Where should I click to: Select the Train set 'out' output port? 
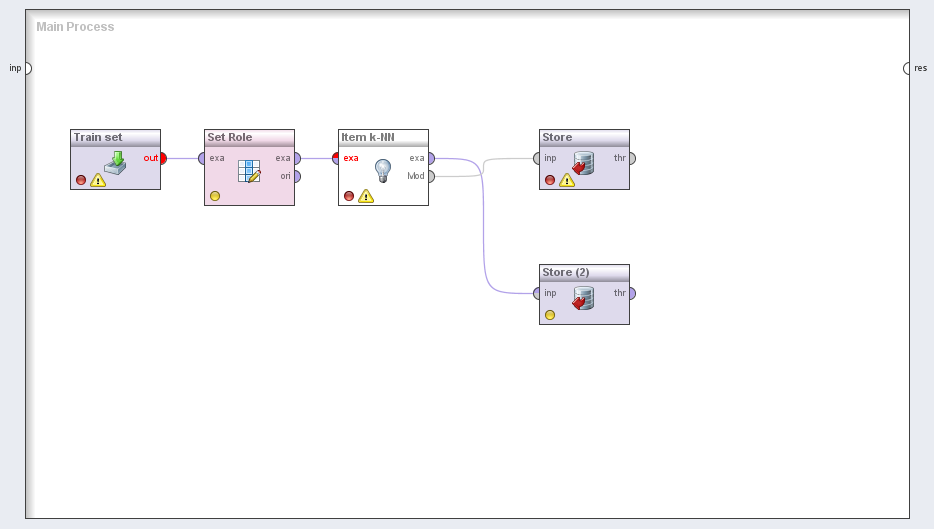[163, 158]
